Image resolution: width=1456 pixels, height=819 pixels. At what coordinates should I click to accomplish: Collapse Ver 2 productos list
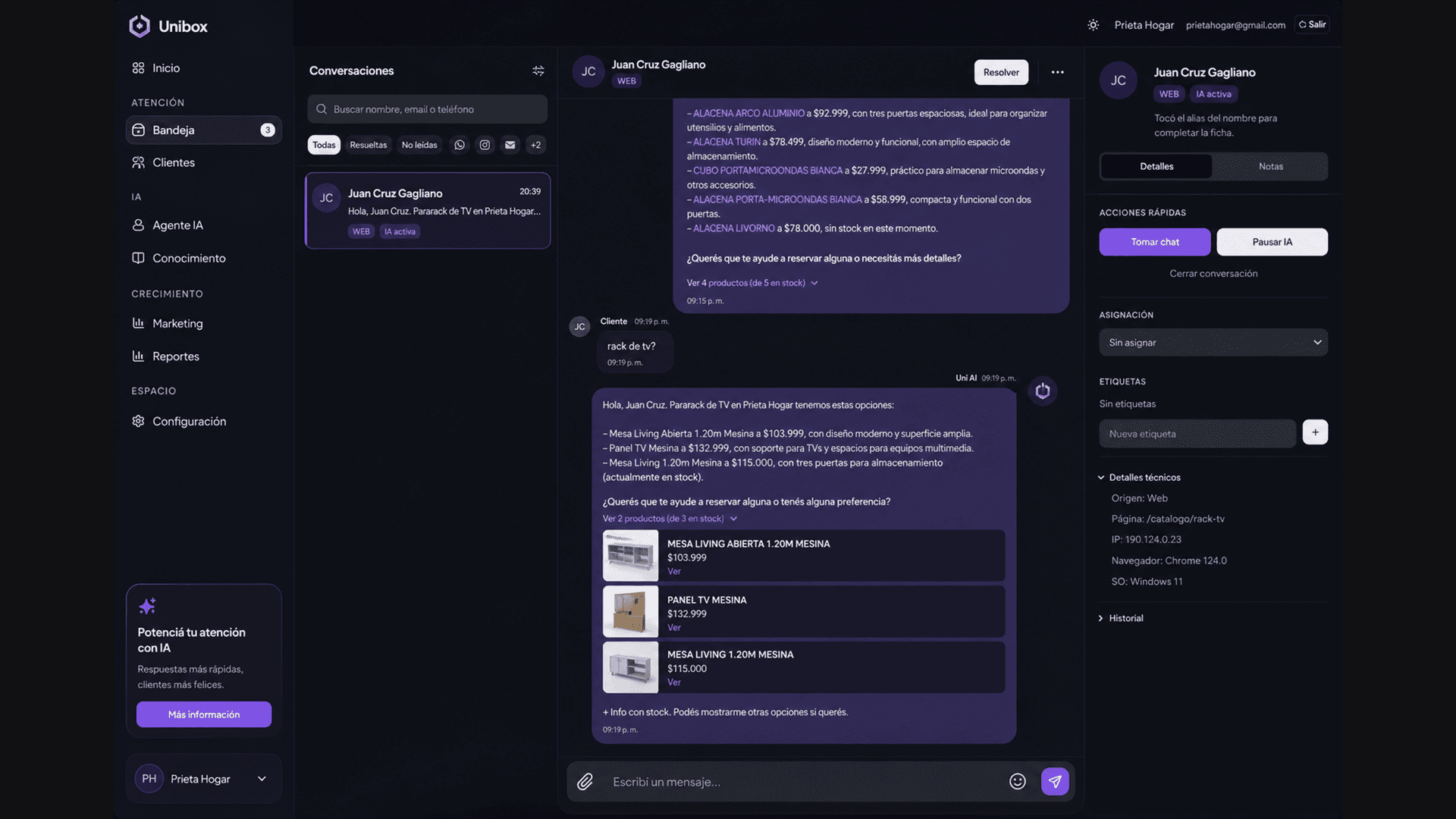pos(670,519)
